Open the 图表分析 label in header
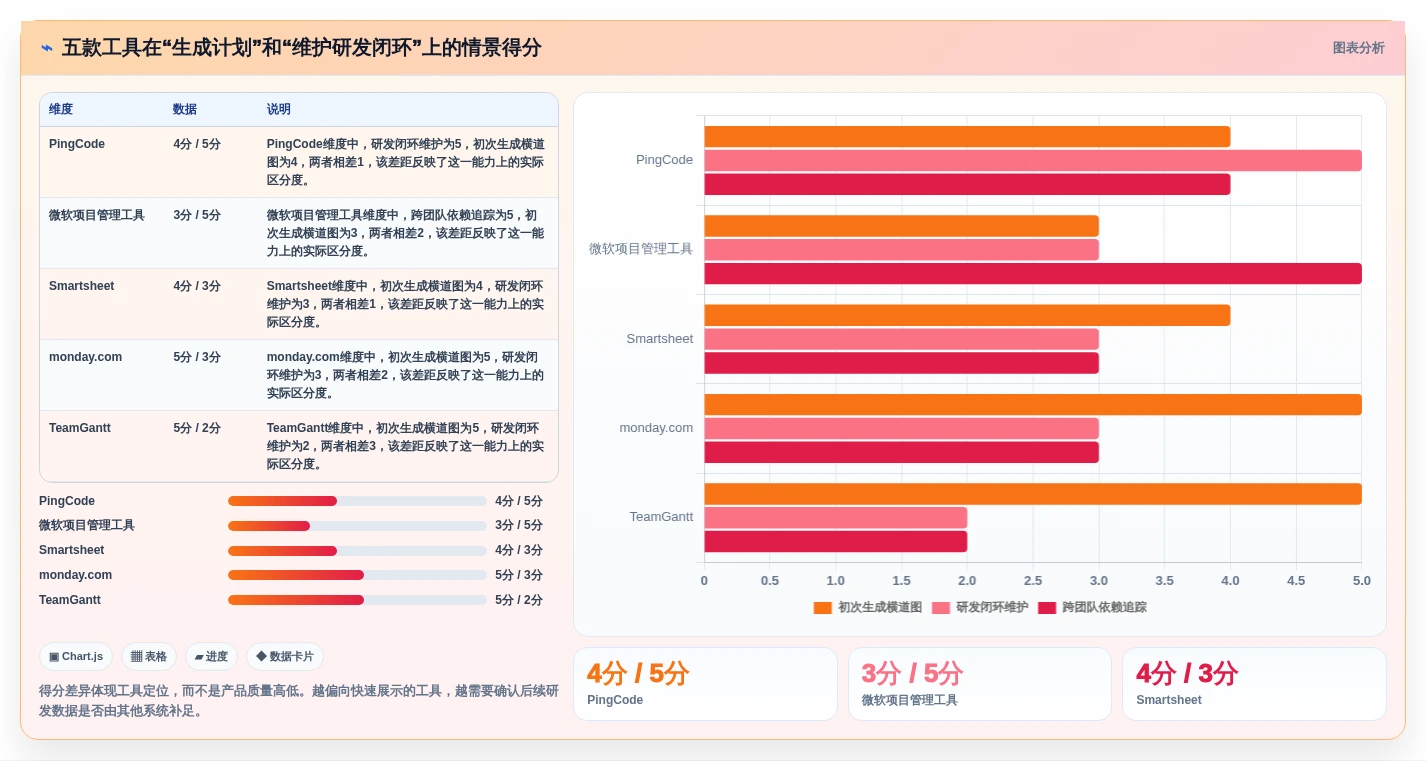Screen dimensions: 1426x761 (x=1358, y=48)
